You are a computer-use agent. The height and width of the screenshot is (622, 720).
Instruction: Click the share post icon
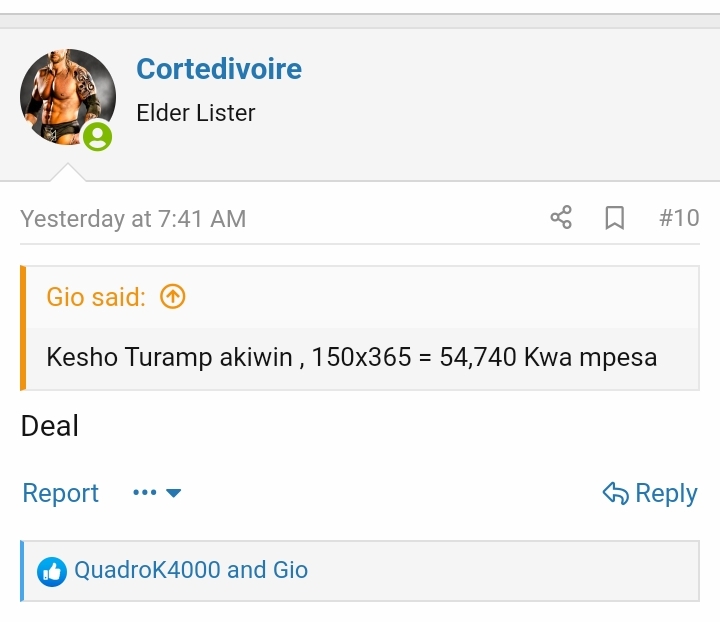pyautogui.click(x=561, y=218)
